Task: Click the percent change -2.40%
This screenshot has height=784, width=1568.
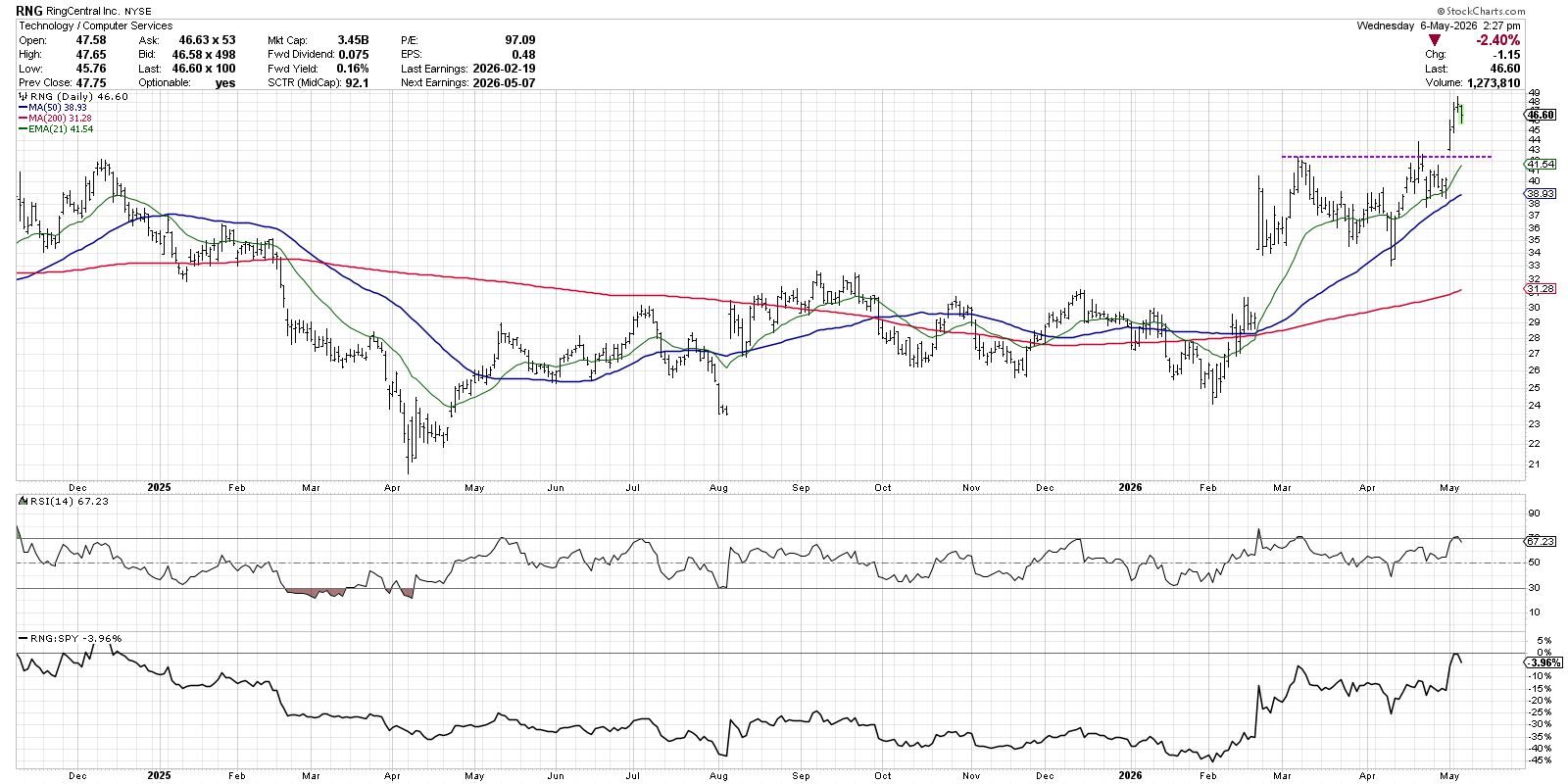Action: [1498, 40]
